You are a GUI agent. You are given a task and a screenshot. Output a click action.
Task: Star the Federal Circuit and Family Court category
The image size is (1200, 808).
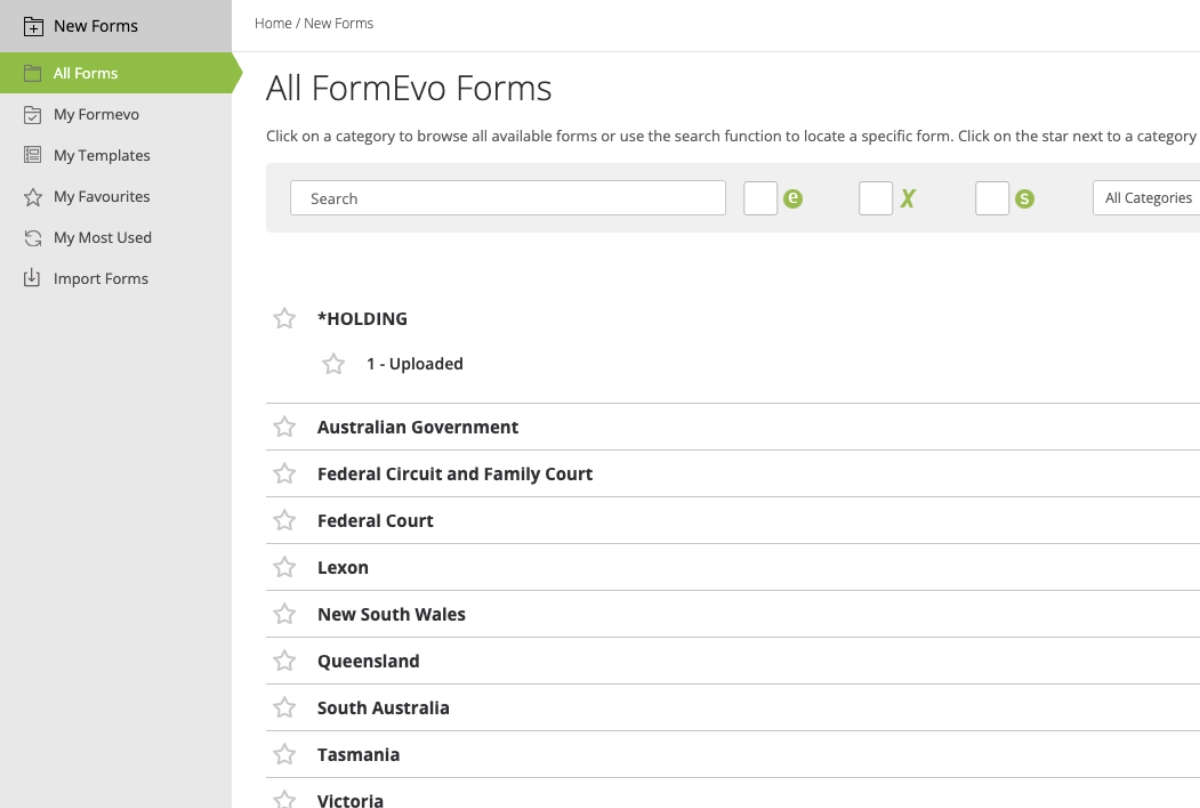[x=285, y=474]
